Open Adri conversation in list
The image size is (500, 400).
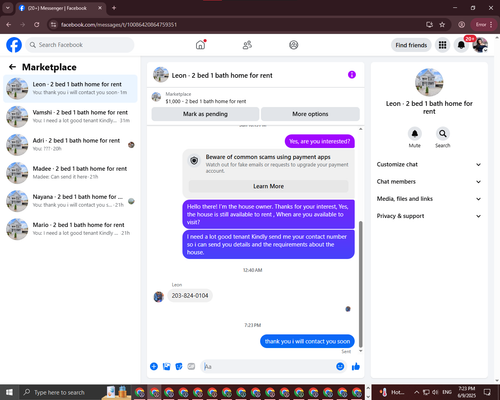click(70, 145)
